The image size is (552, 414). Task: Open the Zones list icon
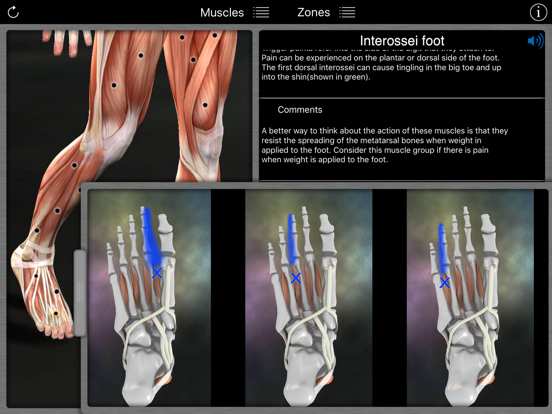click(347, 12)
